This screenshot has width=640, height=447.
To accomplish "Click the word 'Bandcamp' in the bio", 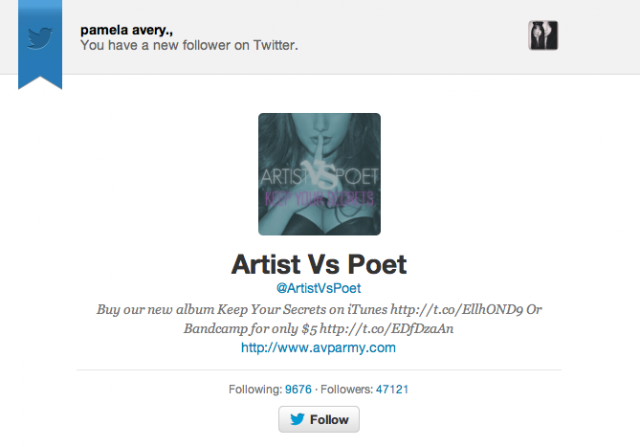I will 209,329.
